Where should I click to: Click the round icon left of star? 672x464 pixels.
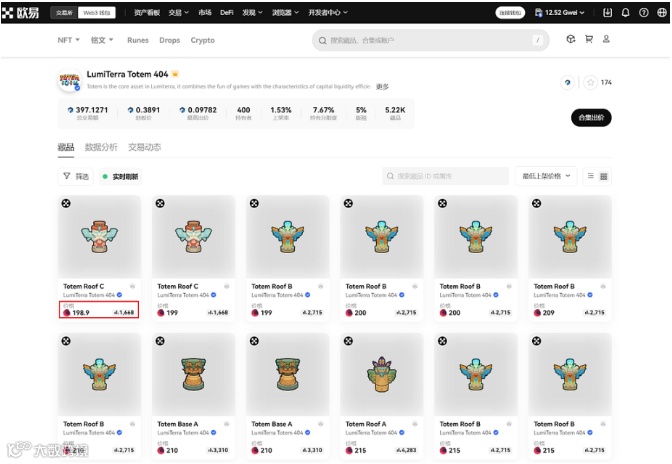[x=567, y=82]
